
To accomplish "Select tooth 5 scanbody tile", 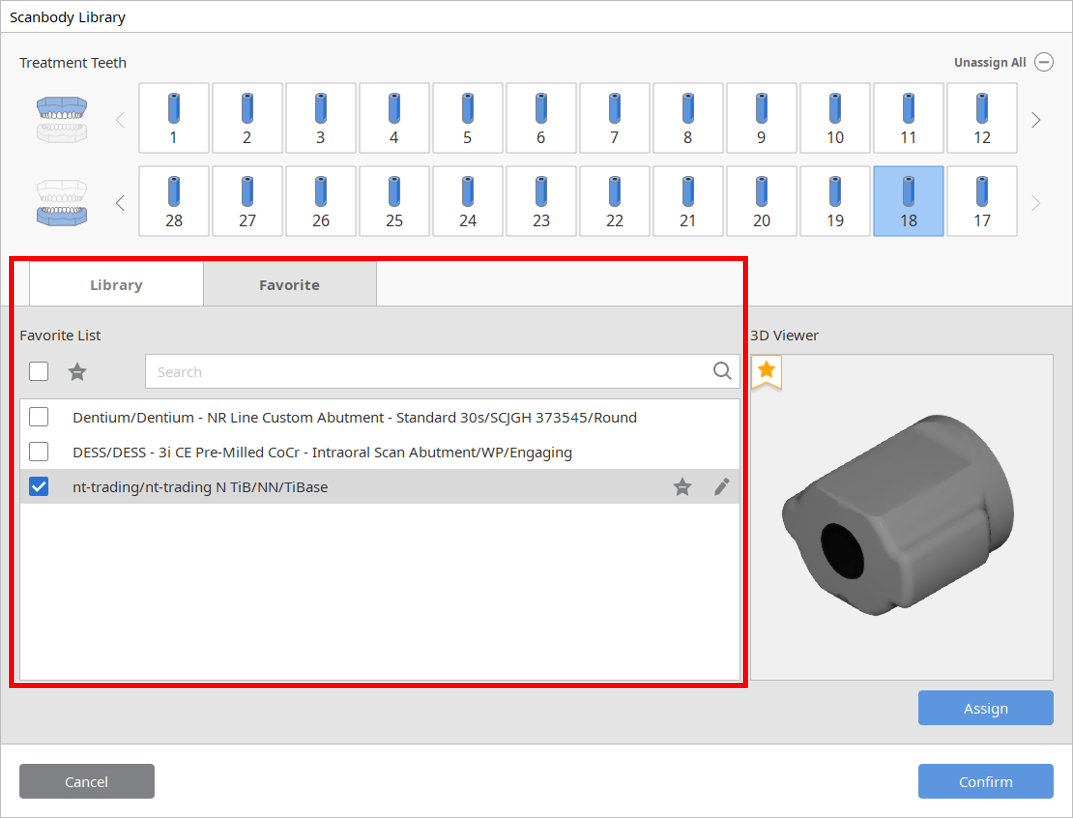I will tap(467, 118).
